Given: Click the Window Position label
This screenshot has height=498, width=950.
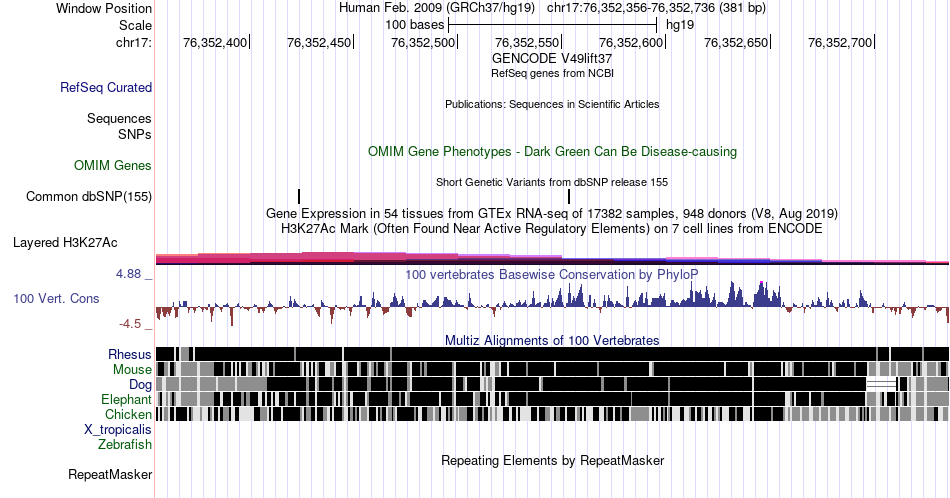Looking at the screenshot, I should tap(104, 8).
